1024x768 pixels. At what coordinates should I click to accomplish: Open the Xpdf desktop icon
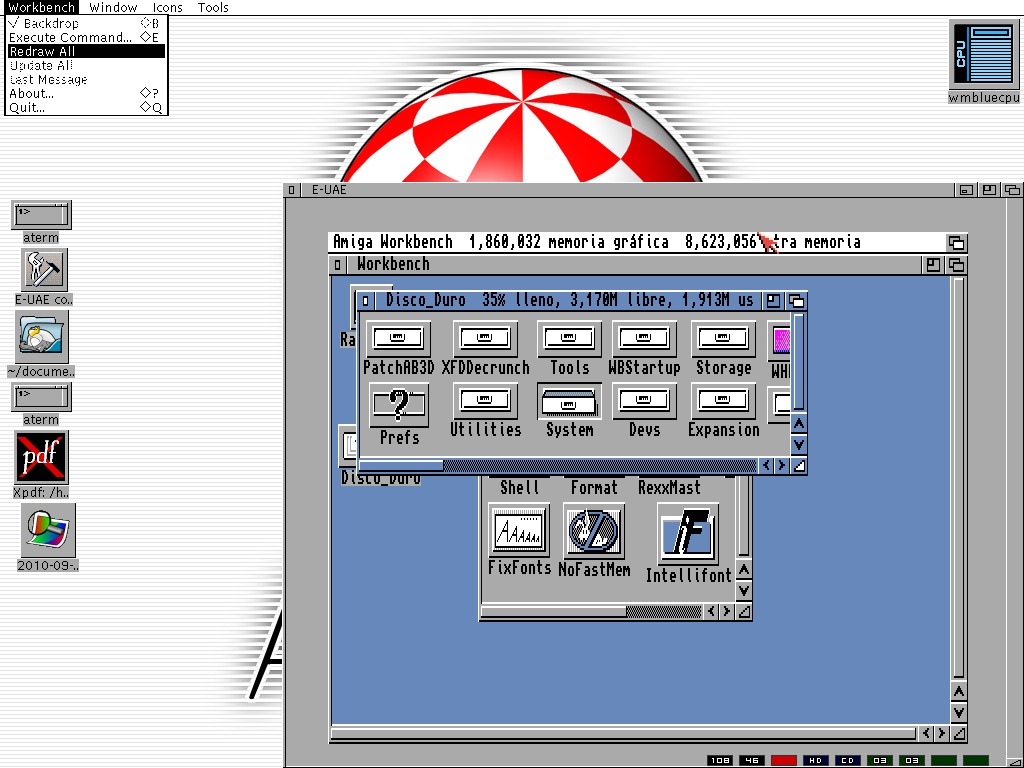coord(41,457)
